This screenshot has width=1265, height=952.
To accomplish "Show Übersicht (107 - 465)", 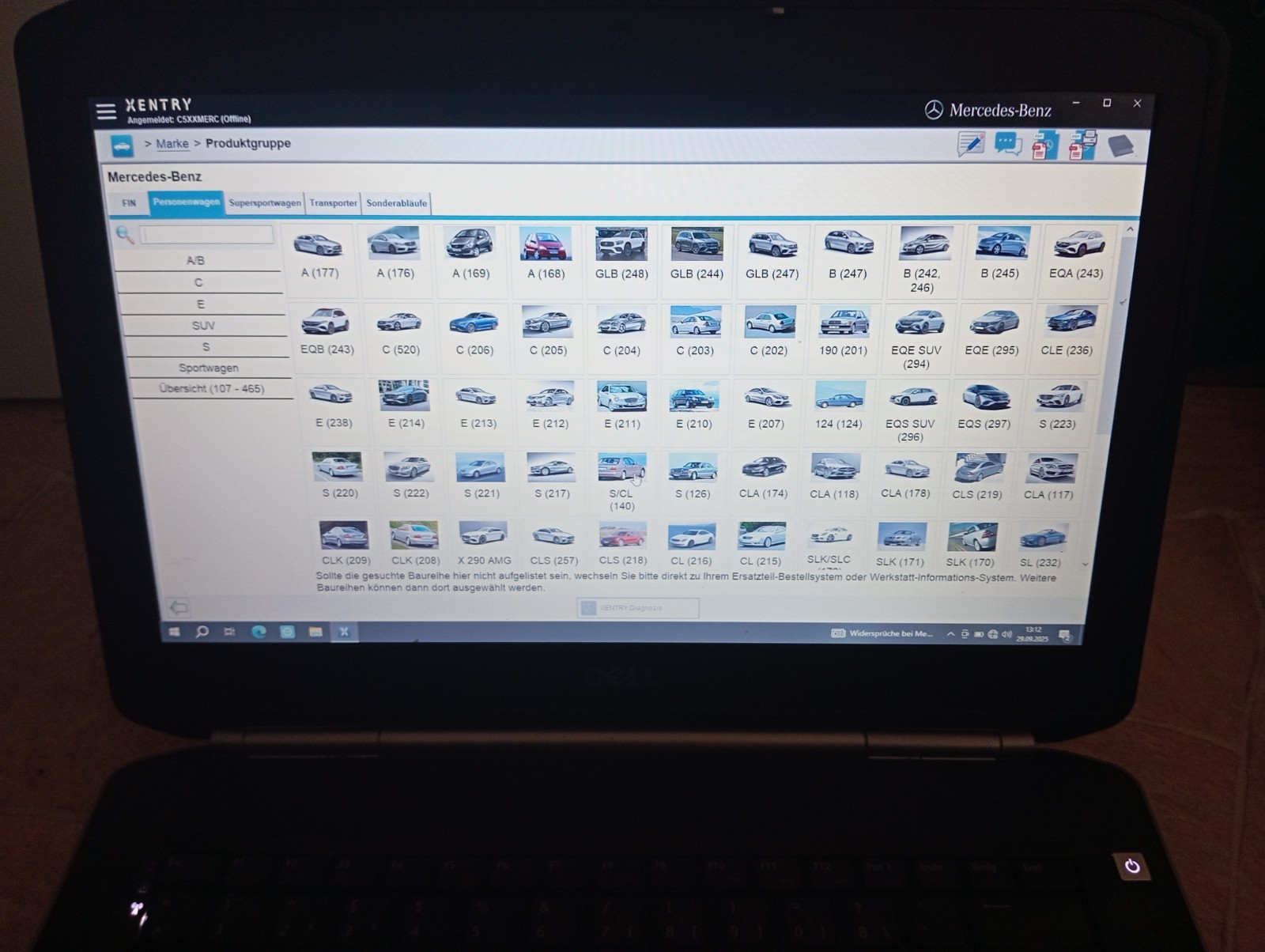I will pos(212,388).
